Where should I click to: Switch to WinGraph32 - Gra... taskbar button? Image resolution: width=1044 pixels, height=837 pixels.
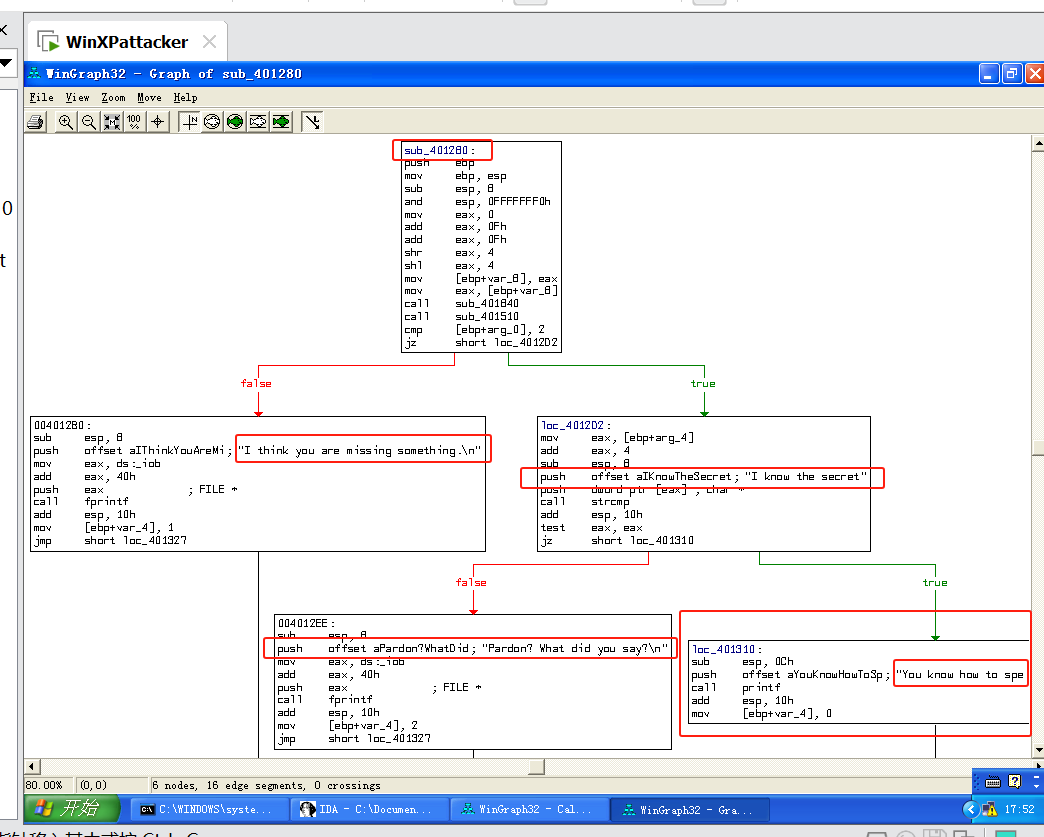point(690,810)
